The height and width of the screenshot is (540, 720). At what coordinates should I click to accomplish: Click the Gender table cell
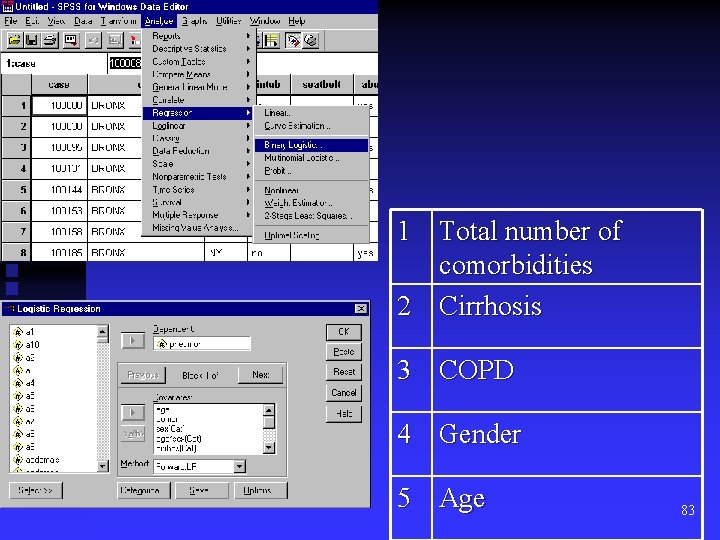pyautogui.click(x=566, y=444)
